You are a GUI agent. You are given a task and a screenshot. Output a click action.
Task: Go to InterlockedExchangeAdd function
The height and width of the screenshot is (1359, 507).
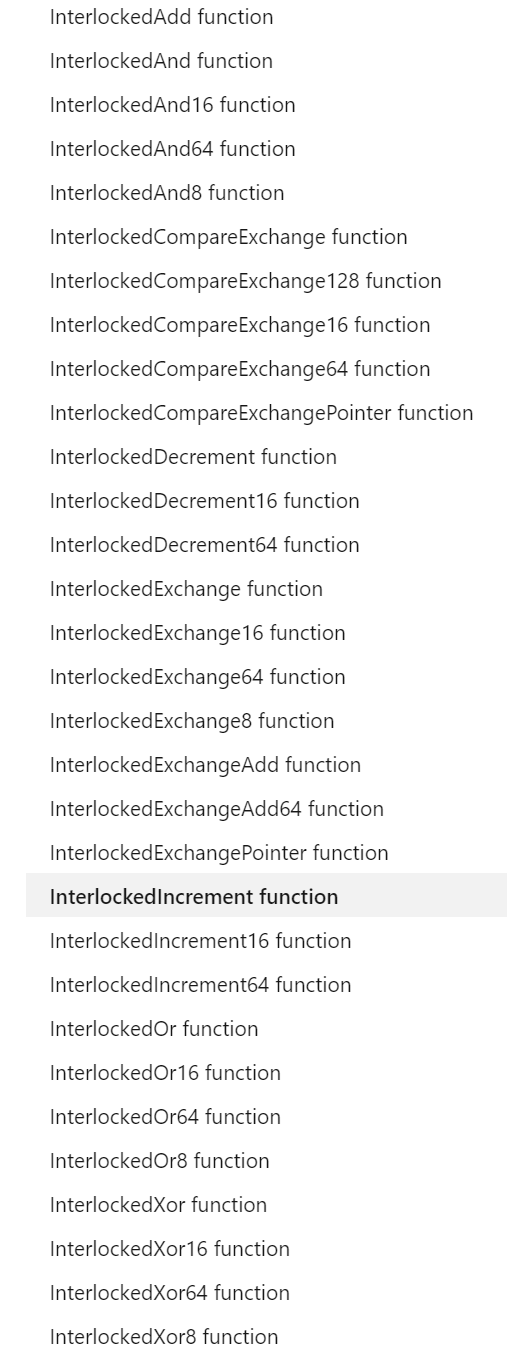205,765
